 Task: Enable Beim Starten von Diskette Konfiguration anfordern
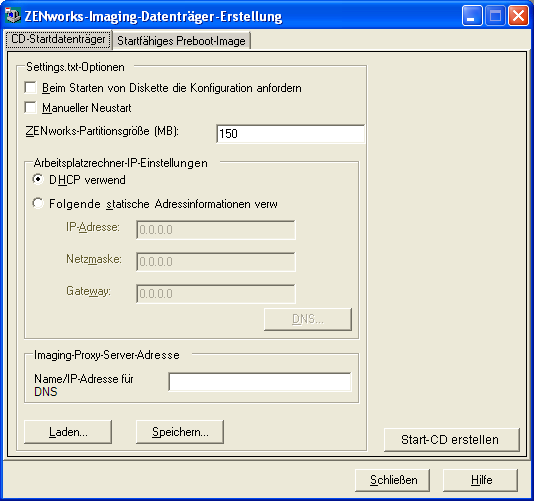[x=31, y=88]
